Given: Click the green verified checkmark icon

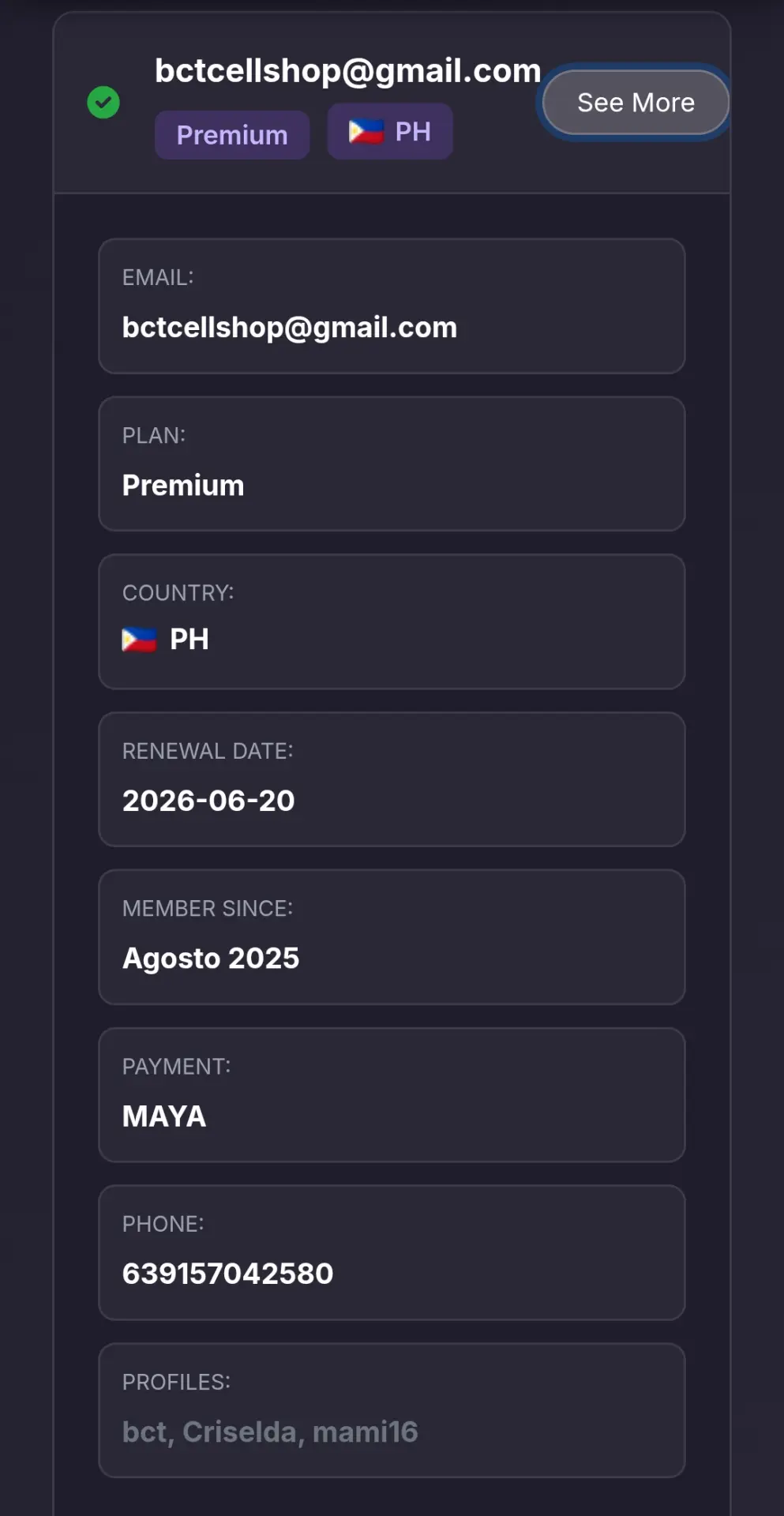Looking at the screenshot, I should click(x=103, y=103).
